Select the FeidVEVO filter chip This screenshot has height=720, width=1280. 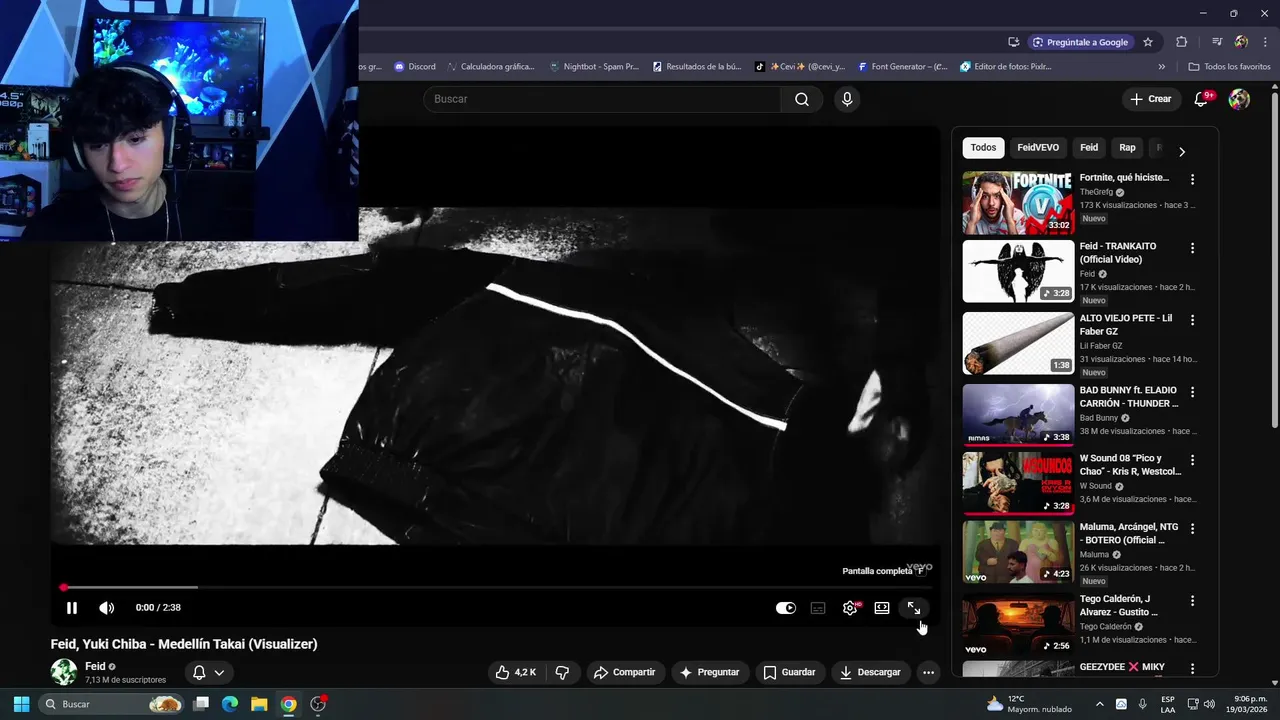[x=1038, y=148]
